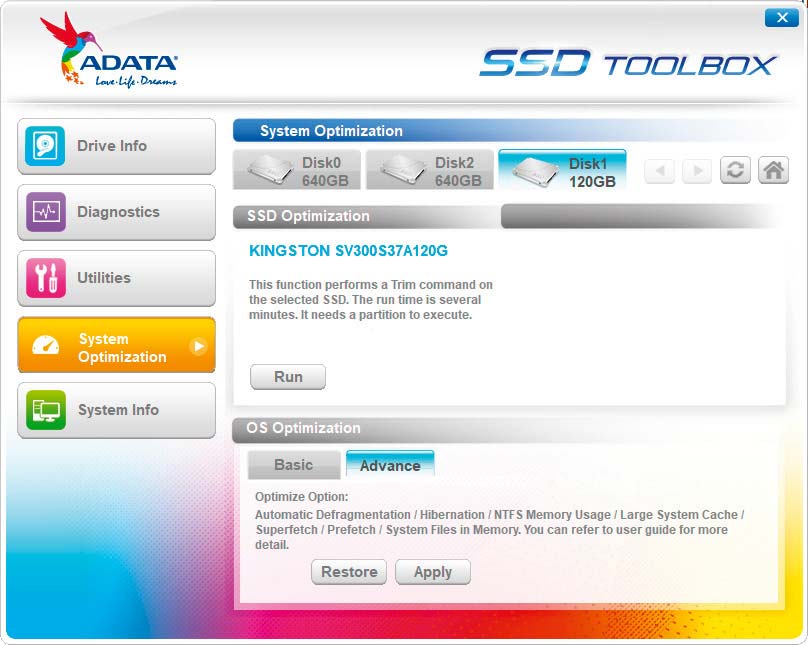The image size is (808, 645).
Task: Run the SSD Trim optimization
Action: 288,377
